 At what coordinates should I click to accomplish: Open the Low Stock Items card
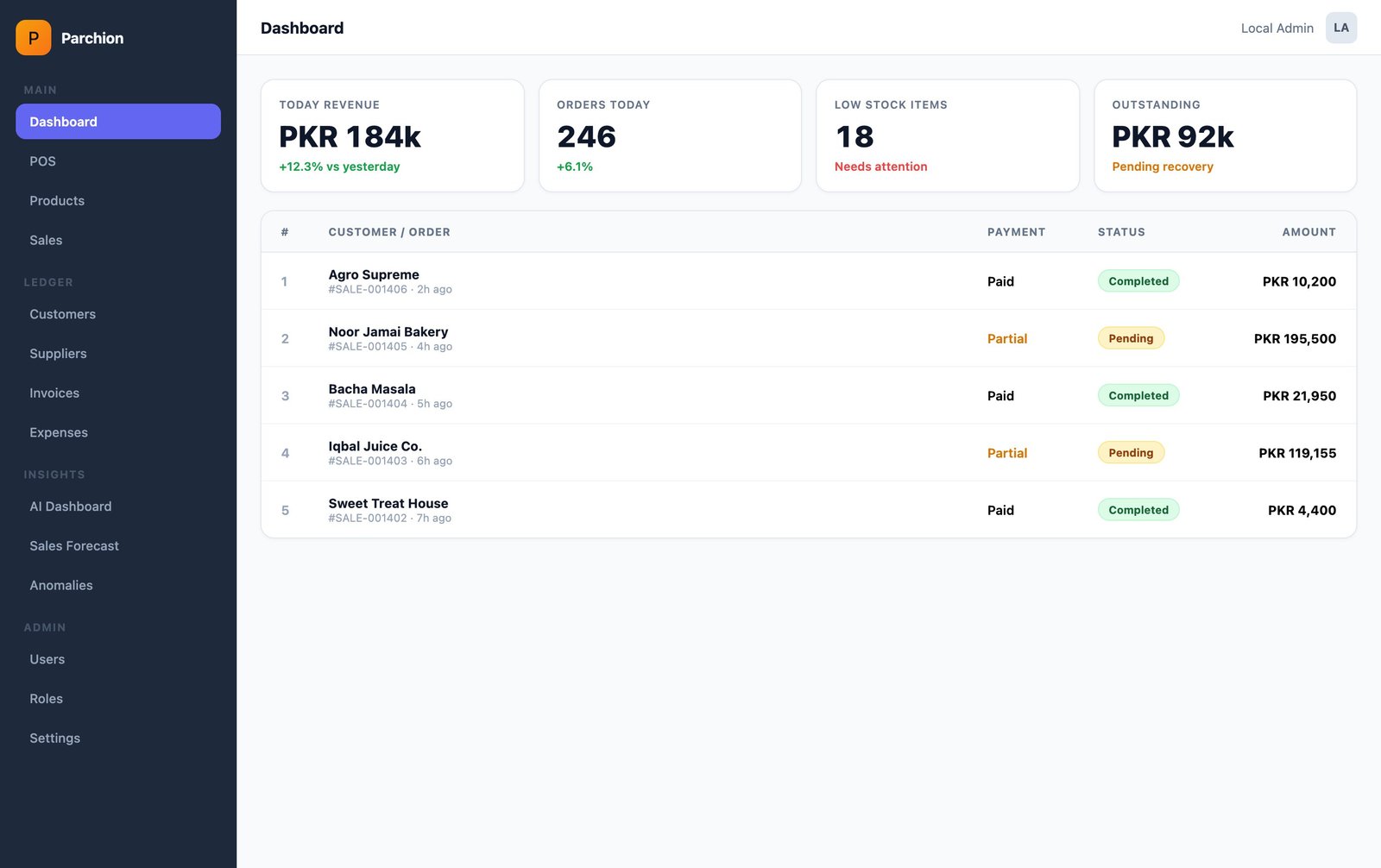pos(947,135)
